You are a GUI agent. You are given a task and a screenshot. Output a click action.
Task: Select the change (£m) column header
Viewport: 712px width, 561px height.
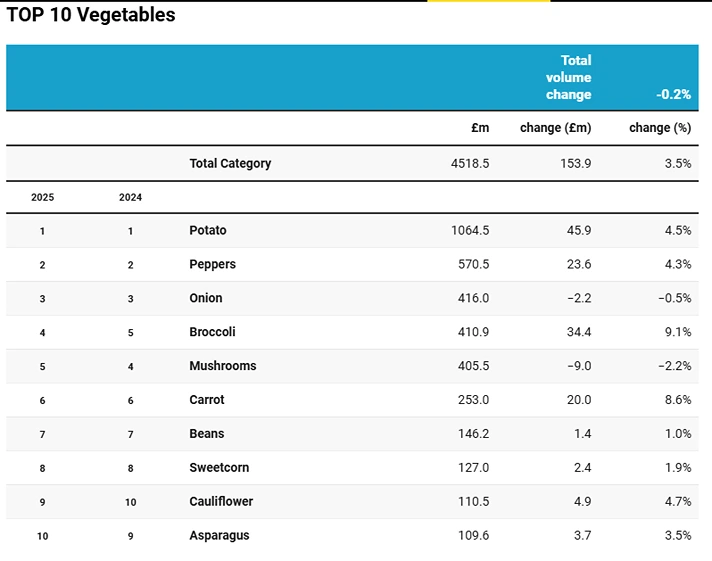pos(555,128)
